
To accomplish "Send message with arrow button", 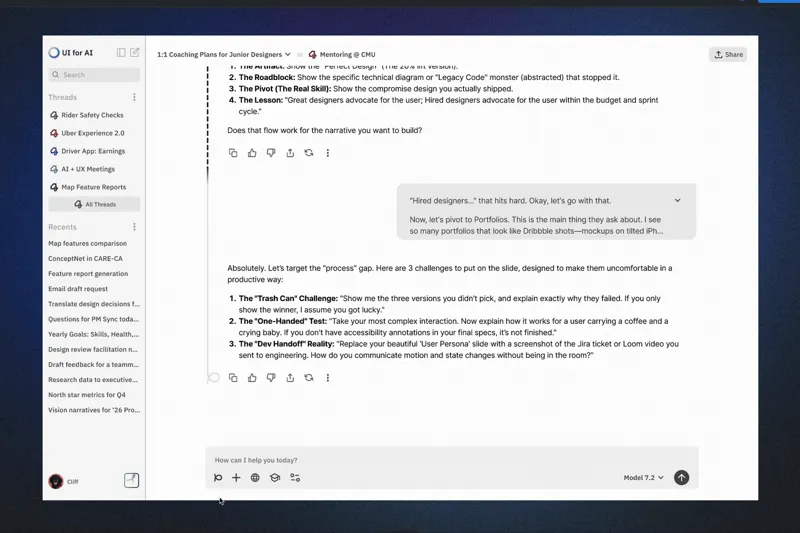I will click(681, 478).
